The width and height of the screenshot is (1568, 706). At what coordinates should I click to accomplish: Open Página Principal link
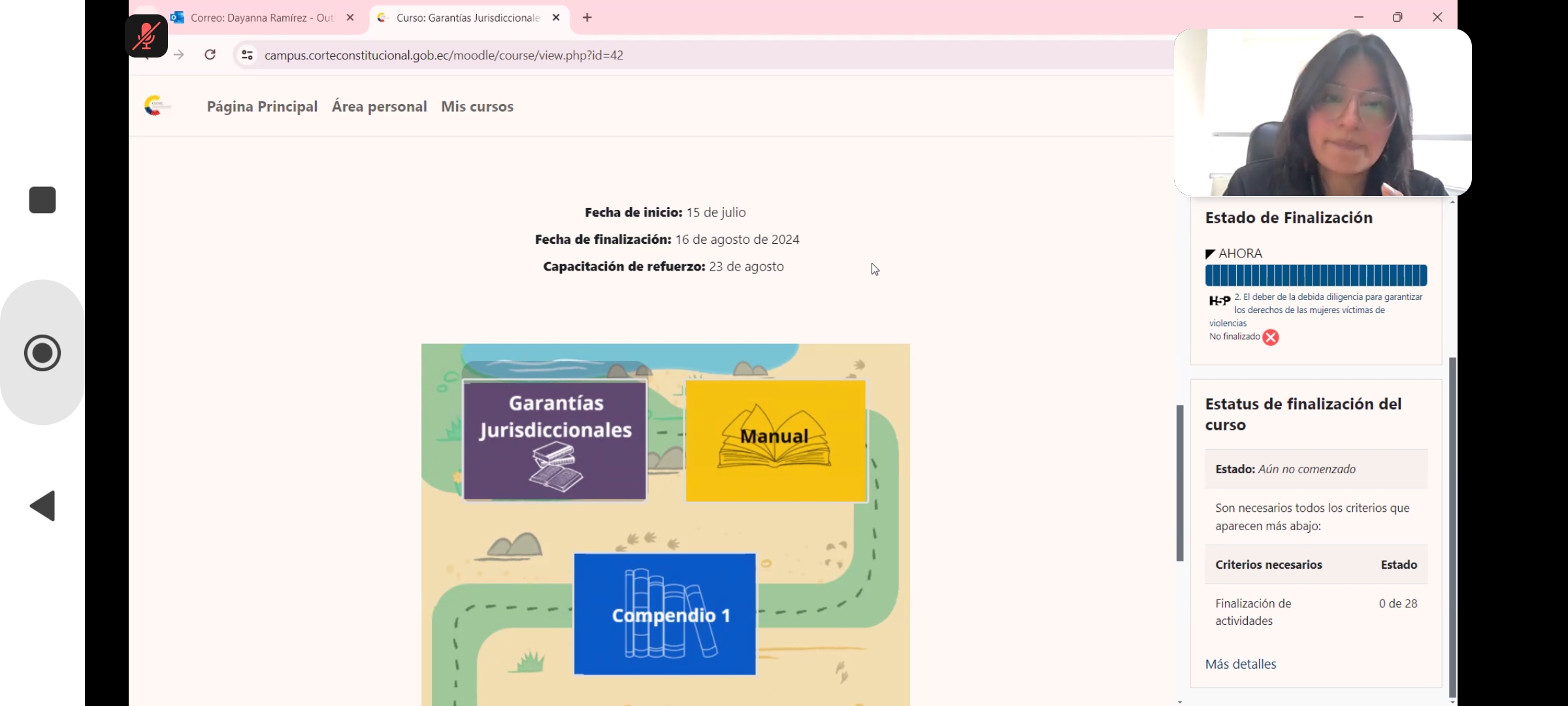(x=262, y=107)
